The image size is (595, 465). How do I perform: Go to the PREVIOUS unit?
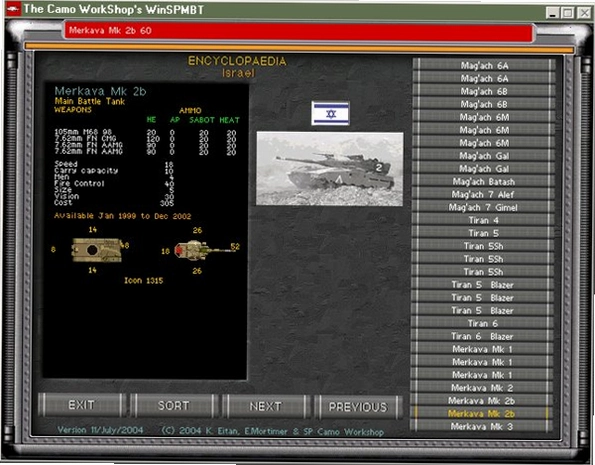(358, 407)
